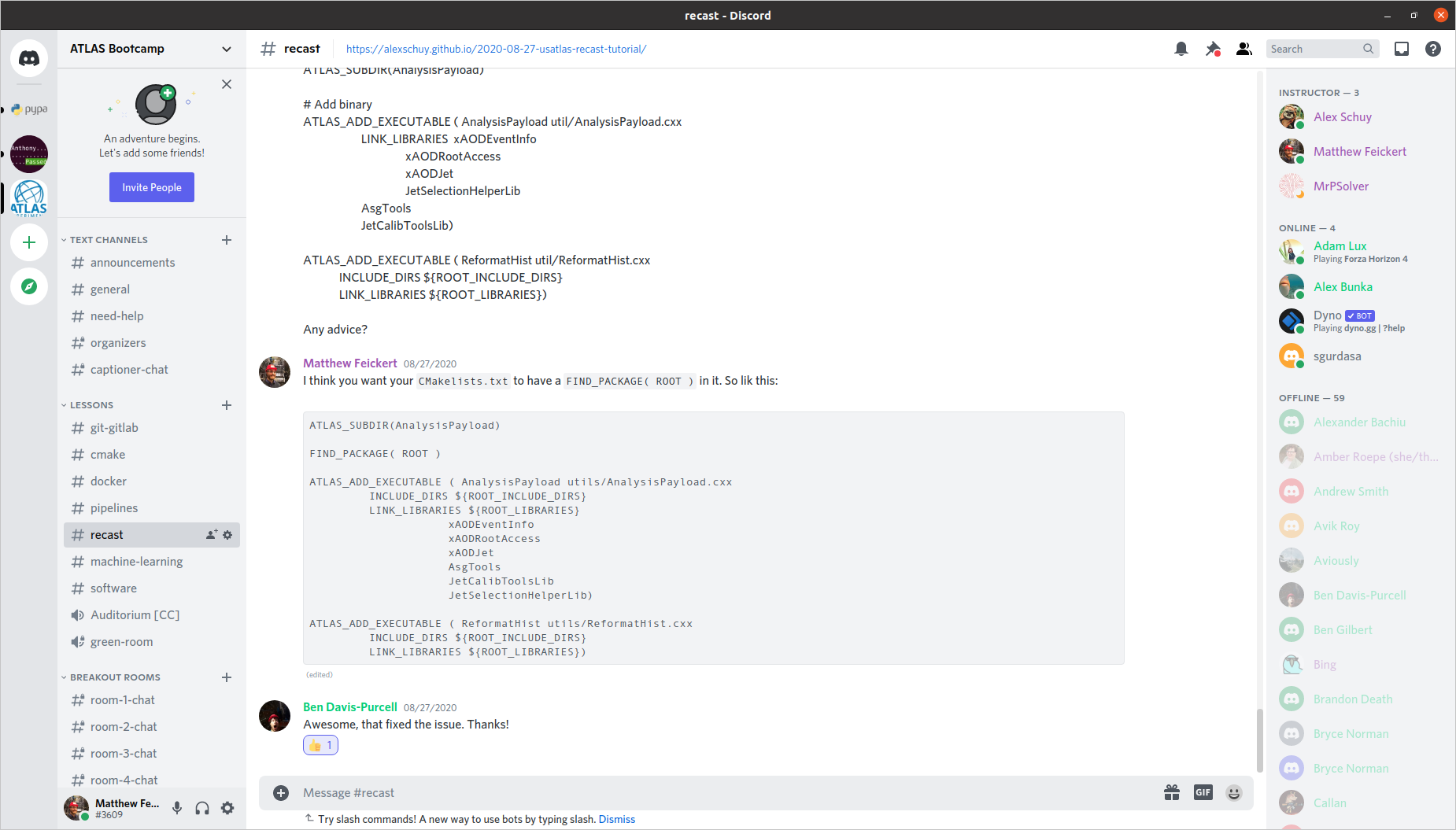Open Adam Lux member profile

point(1361,252)
